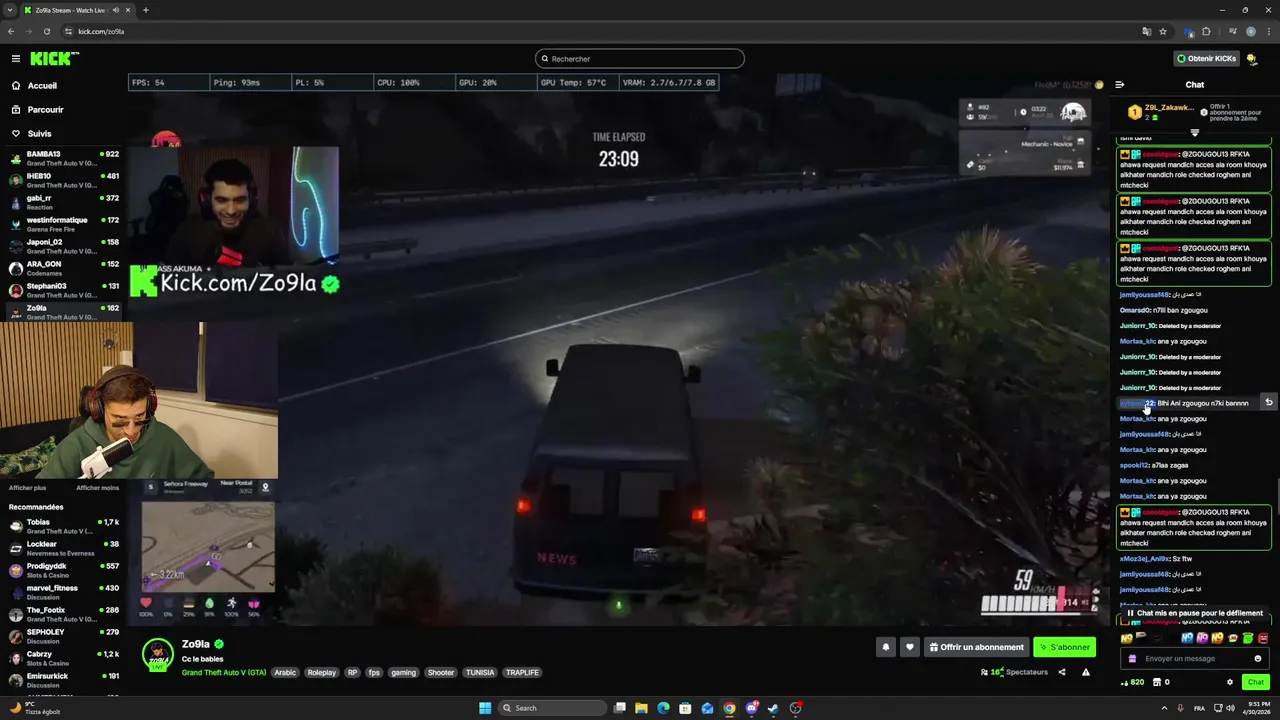Select the TRAPLIFE tag
The height and width of the screenshot is (720, 1280).
pyautogui.click(x=522, y=672)
